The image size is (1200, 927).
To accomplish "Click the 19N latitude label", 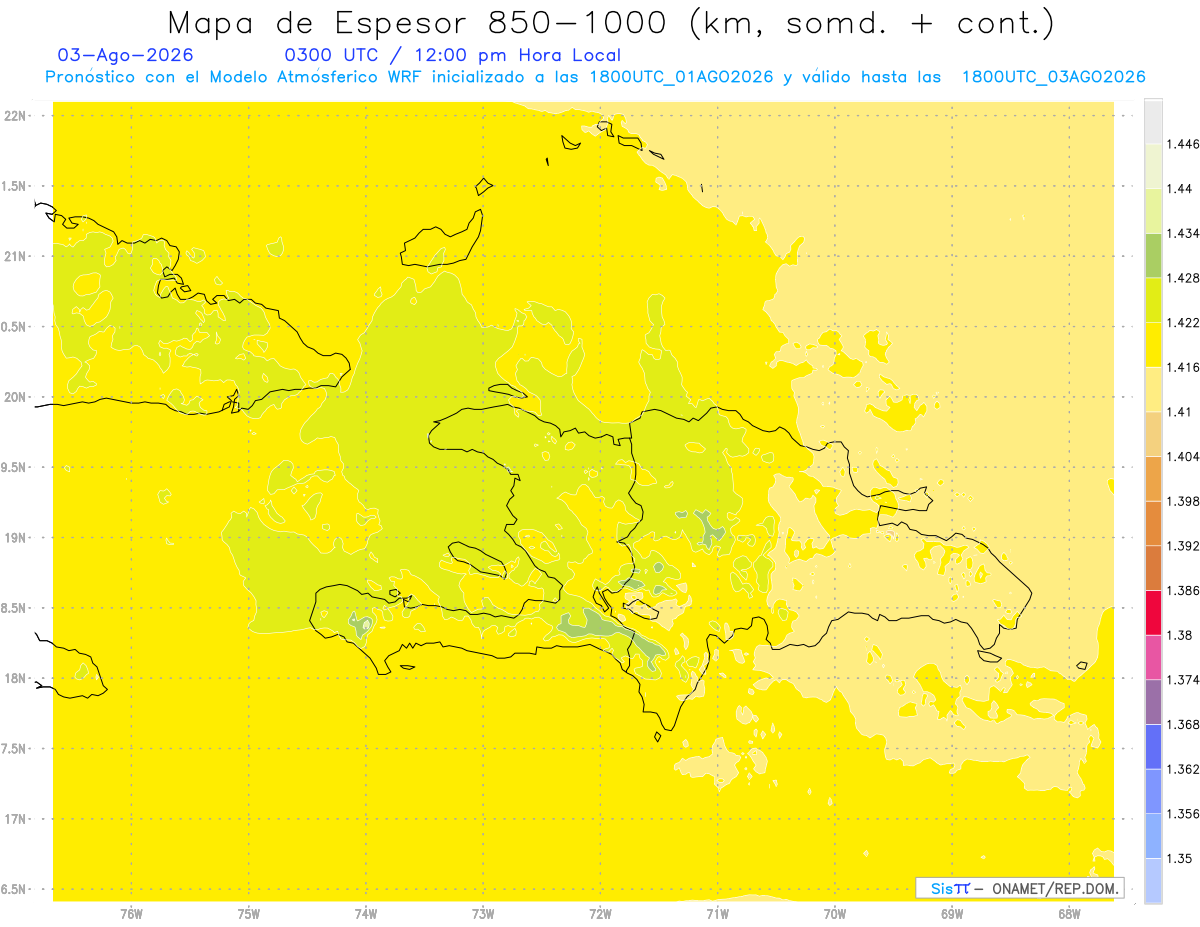I will click(x=15, y=538).
